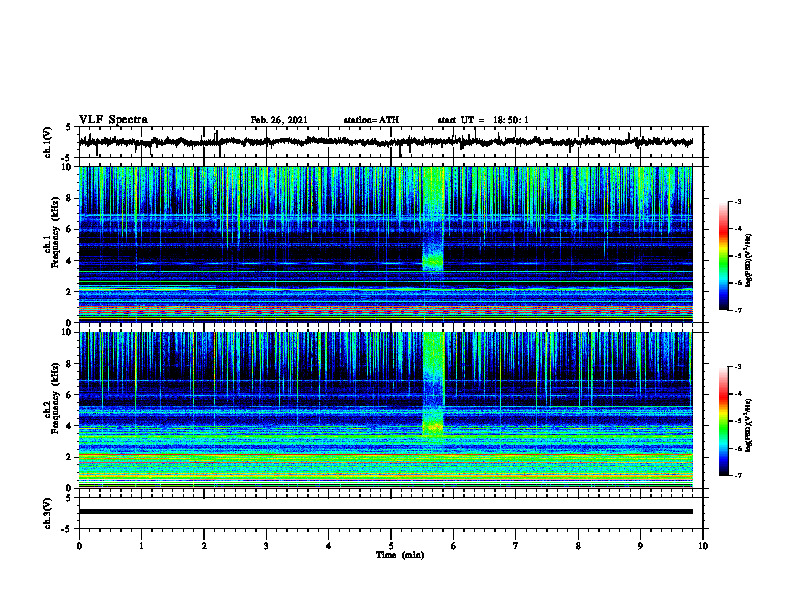This screenshot has height=612, width=792.
Task: Click the "3" tick on the time axis
Action: point(266,546)
